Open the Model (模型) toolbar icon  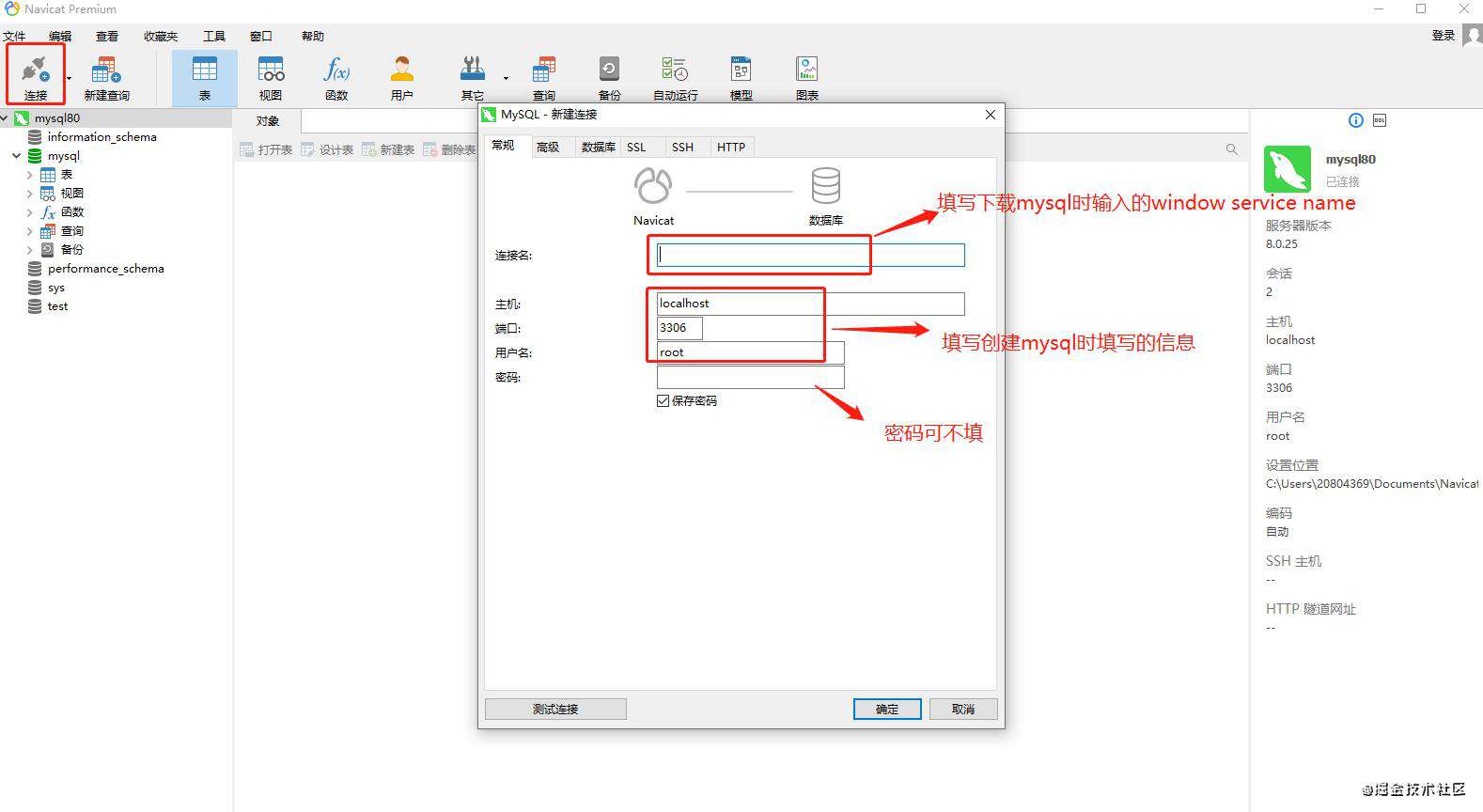(741, 70)
